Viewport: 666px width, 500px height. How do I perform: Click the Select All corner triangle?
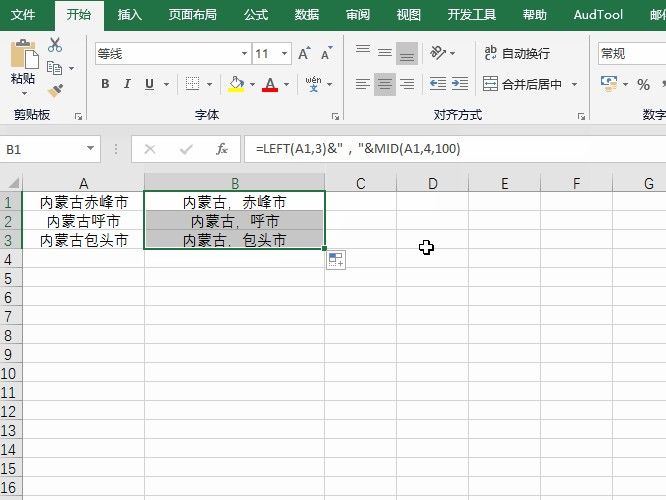13,183
